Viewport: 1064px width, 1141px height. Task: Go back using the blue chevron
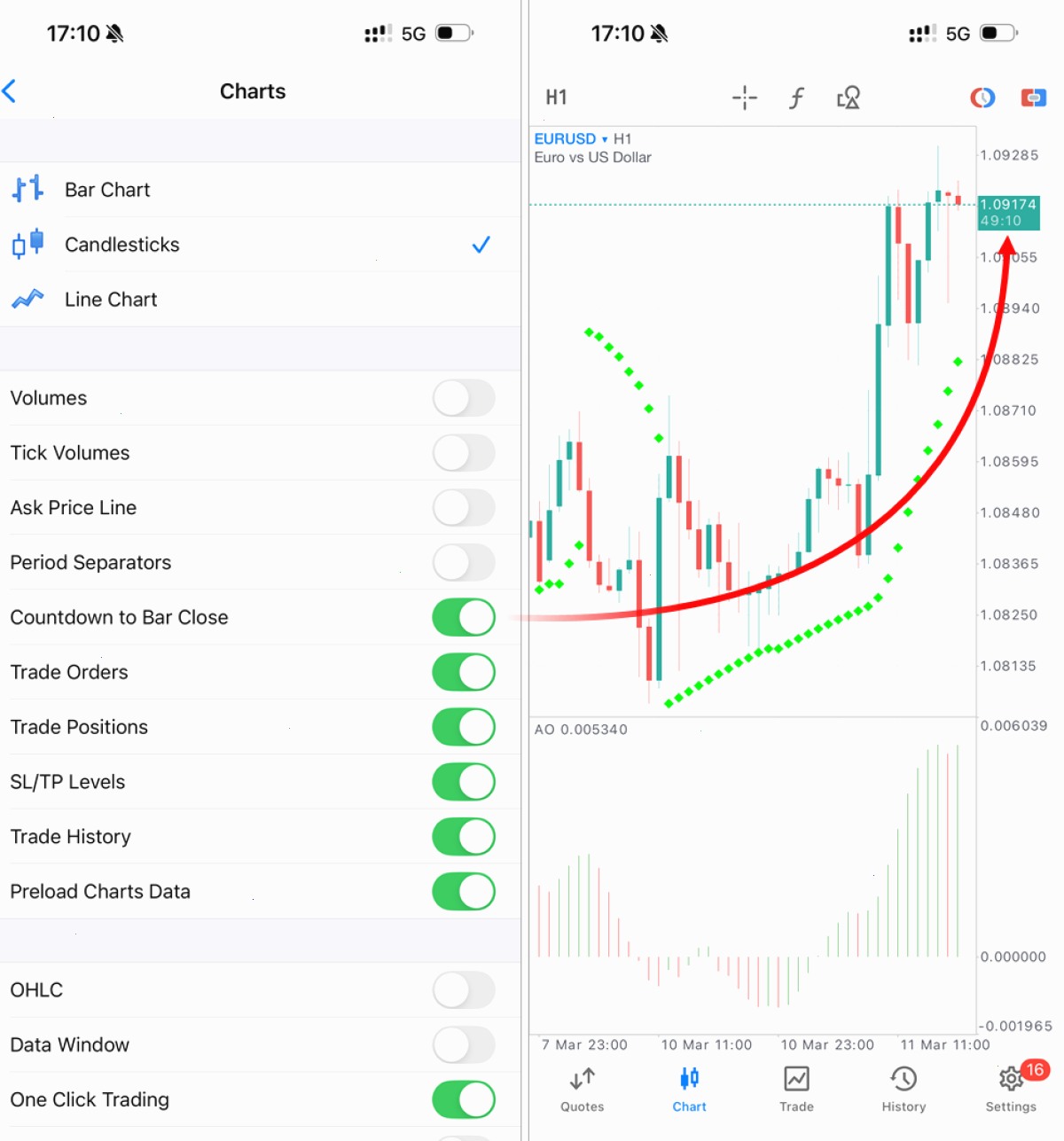(x=10, y=90)
